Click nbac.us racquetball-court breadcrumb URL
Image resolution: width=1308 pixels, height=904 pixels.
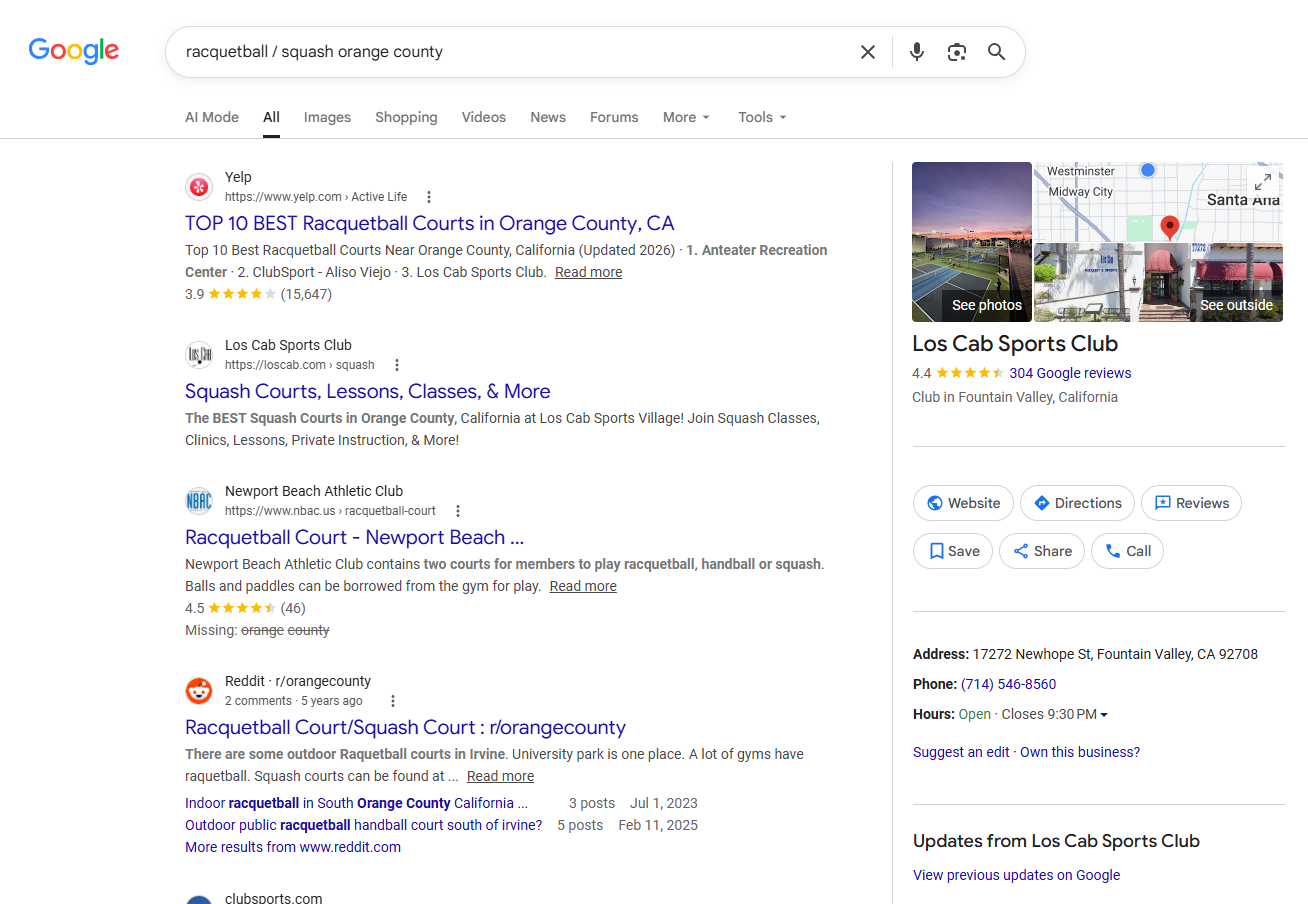tap(330, 511)
